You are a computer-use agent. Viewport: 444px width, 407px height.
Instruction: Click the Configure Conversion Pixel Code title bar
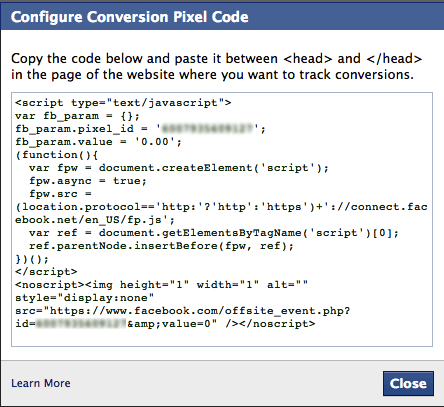pyautogui.click(x=222, y=17)
